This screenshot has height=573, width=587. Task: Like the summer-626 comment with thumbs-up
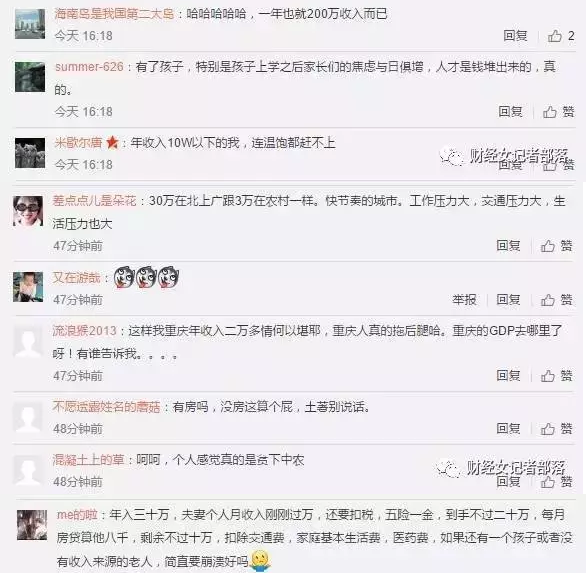[x=558, y=112]
